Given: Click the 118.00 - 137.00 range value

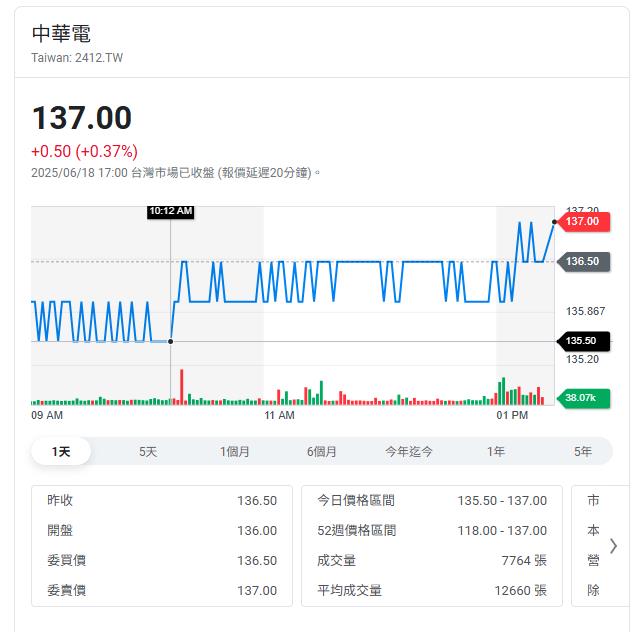Looking at the screenshot, I should click(502, 531).
